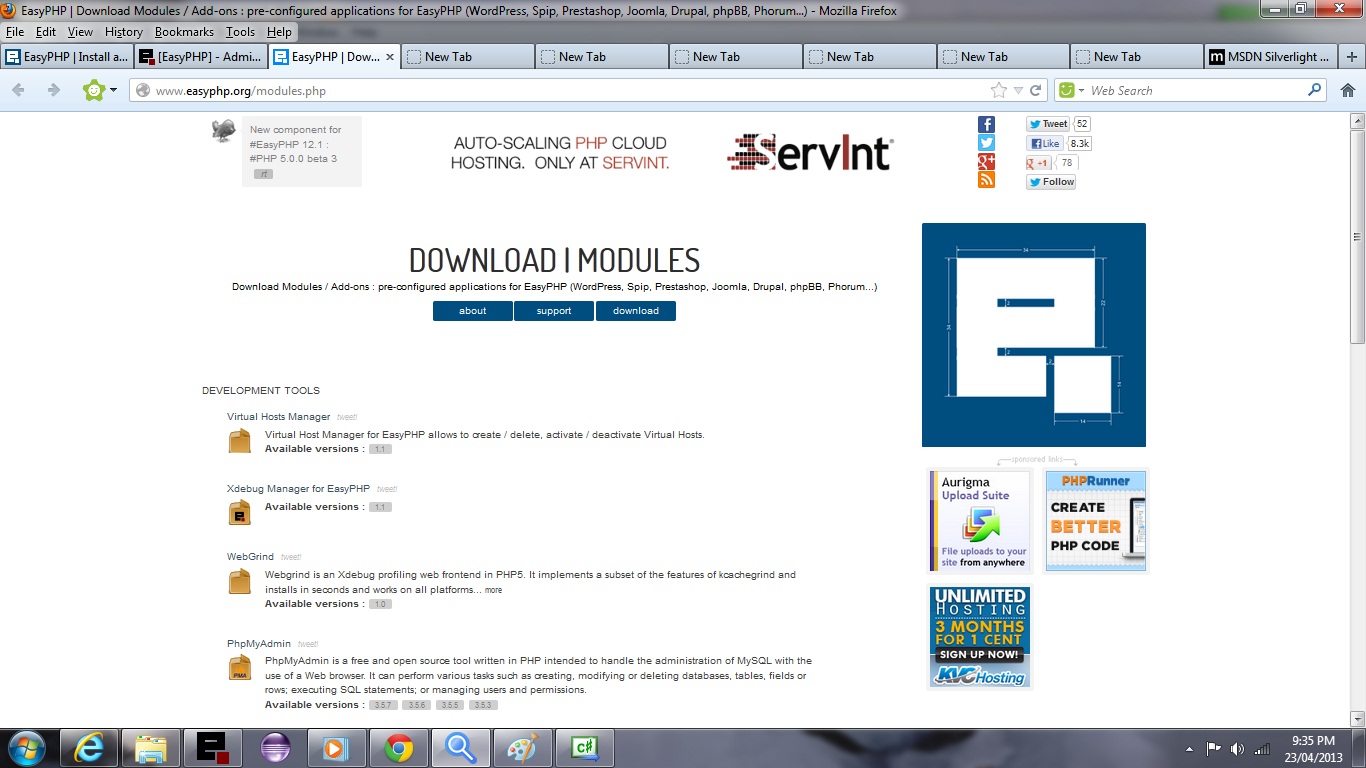
Task: Launch Internet Explorer from the taskbar
Action: 90,748
